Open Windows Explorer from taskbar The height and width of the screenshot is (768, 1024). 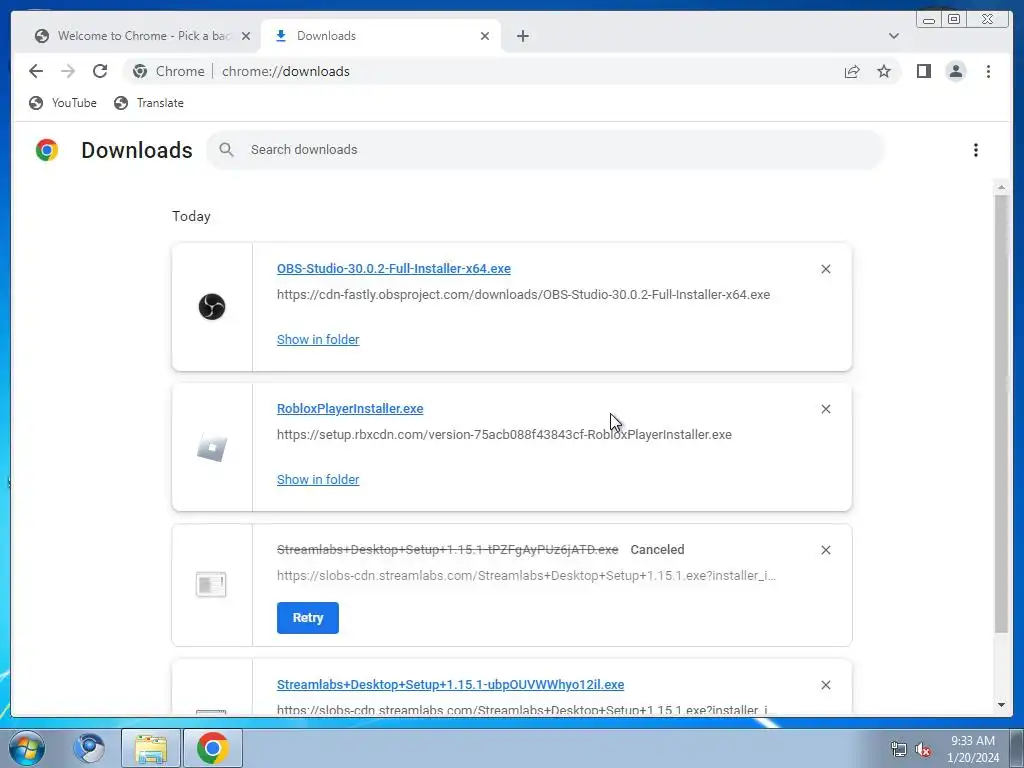pyautogui.click(x=151, y=748)
